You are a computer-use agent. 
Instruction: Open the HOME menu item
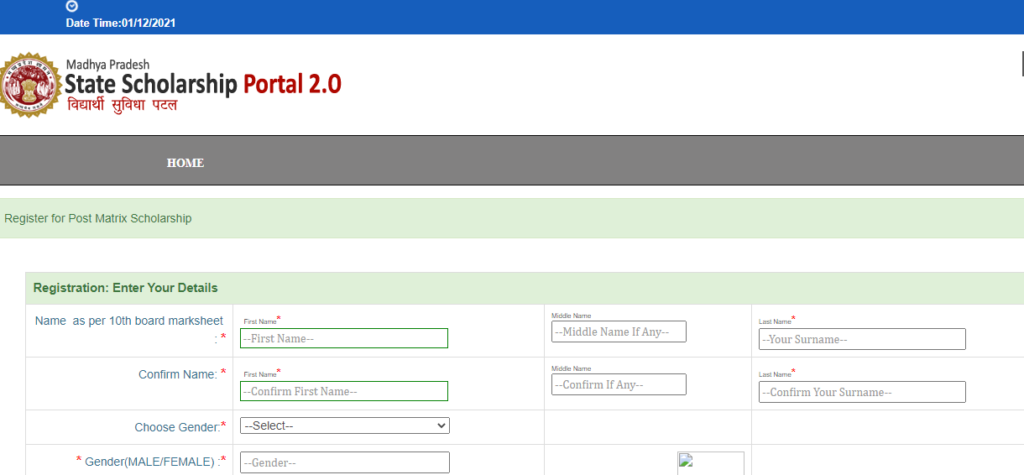pyautogui.click(x=185, y=163)
